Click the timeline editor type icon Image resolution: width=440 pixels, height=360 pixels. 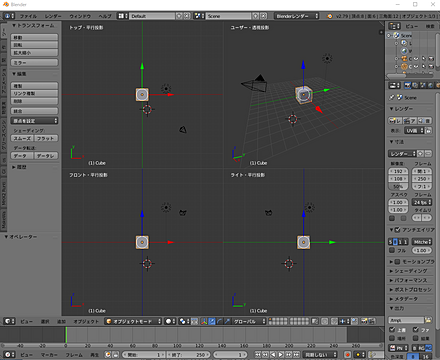[9, 355]
